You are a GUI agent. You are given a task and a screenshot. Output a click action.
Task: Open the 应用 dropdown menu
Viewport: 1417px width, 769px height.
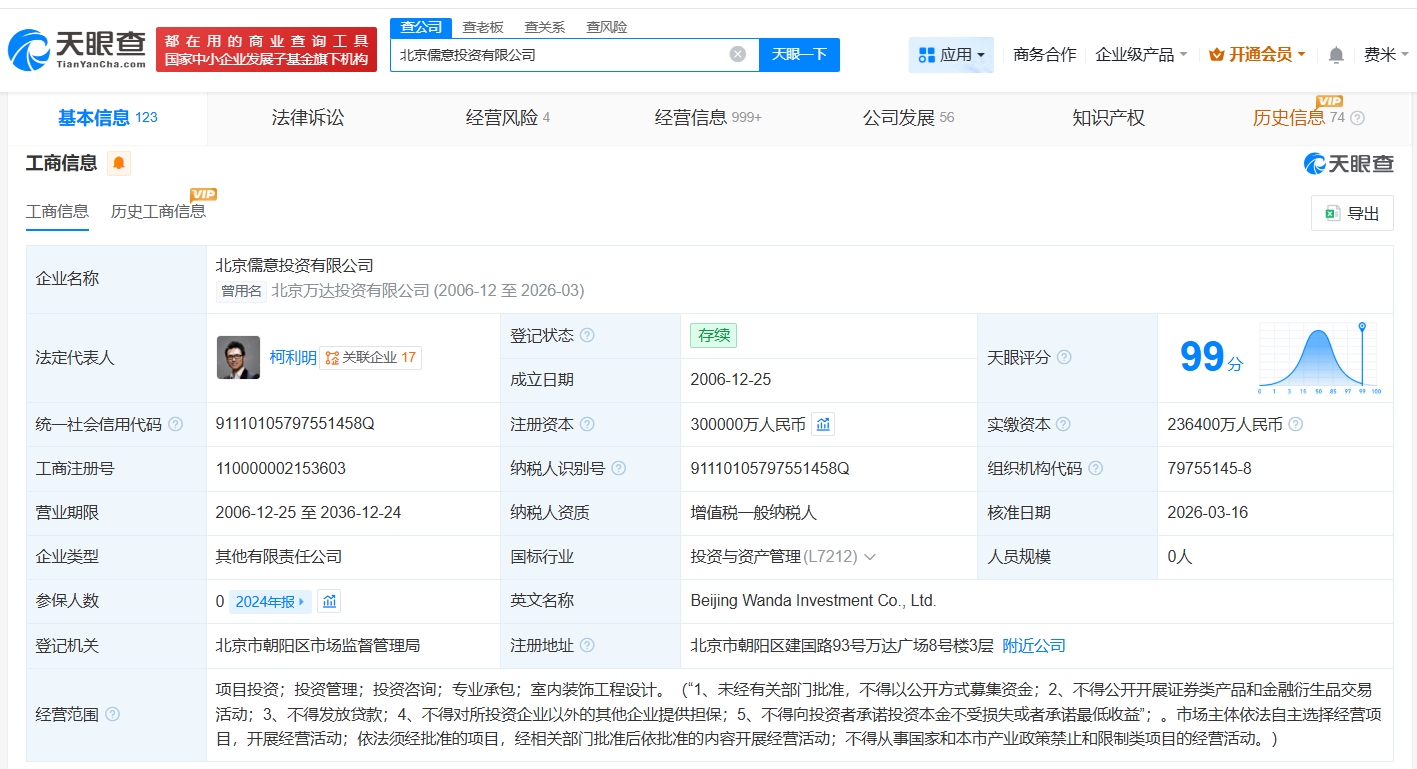(x=951, y=55)
